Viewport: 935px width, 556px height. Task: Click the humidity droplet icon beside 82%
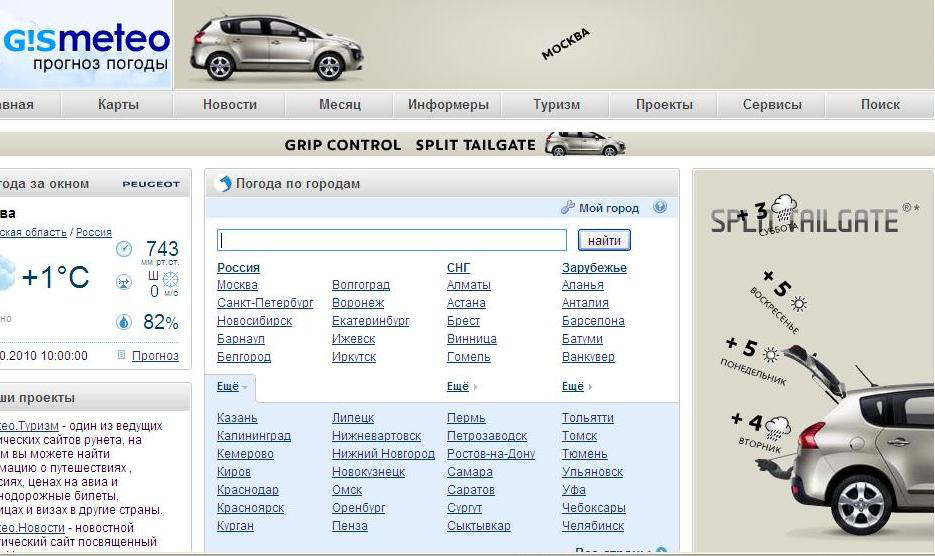tap(123, 322)
